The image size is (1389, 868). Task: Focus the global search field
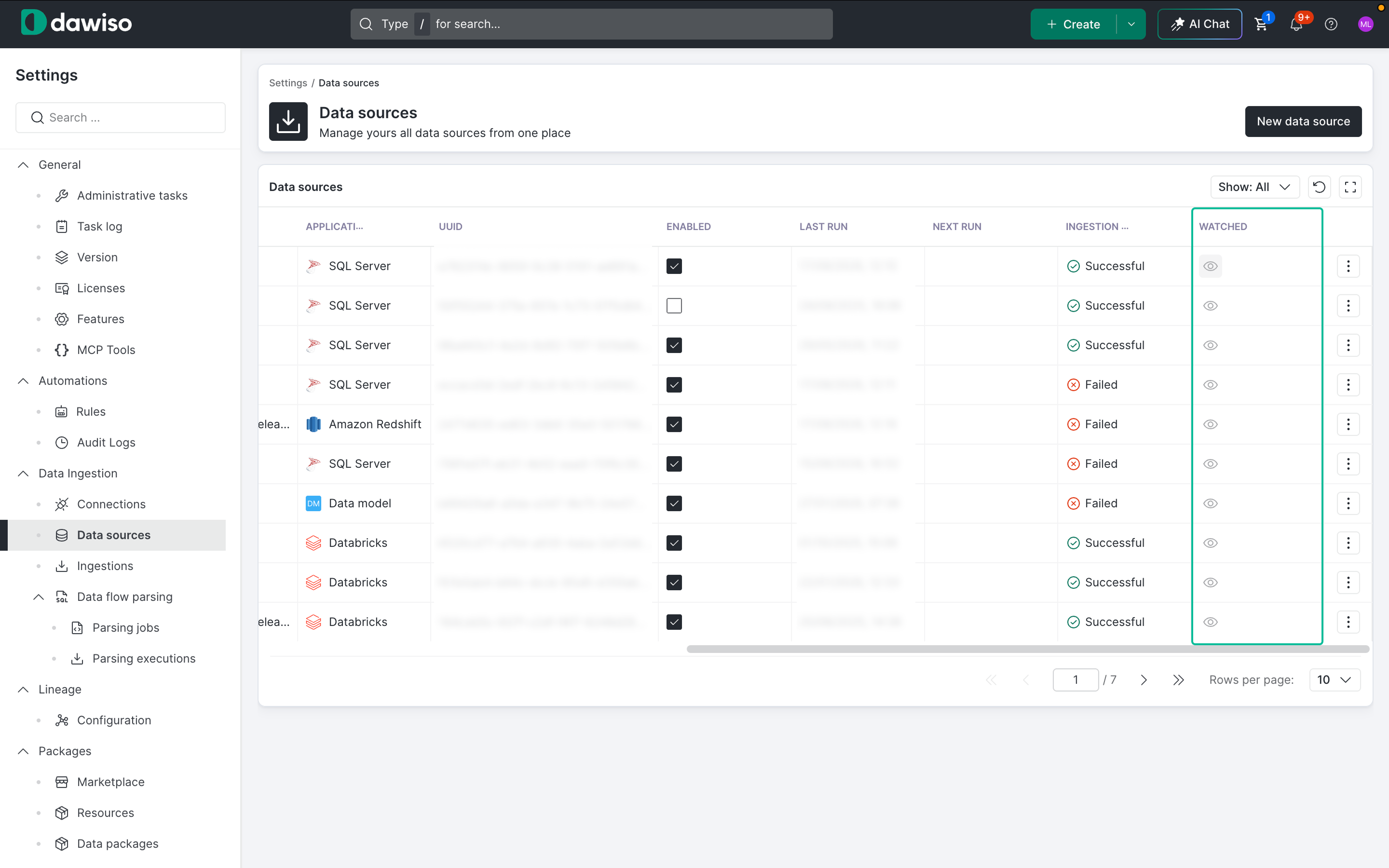point(591,24)
